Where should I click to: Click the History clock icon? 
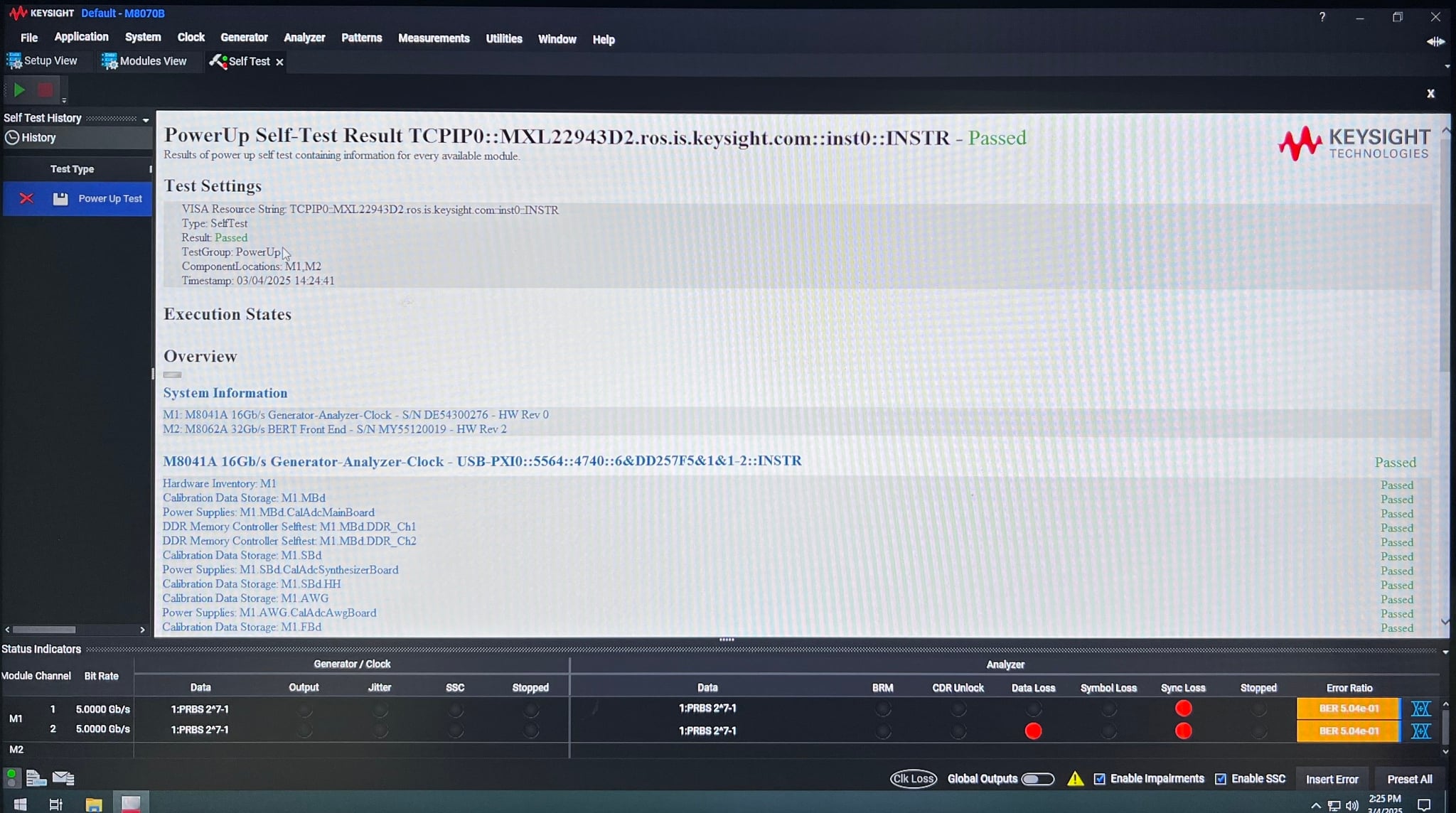[x=12, y=138]
